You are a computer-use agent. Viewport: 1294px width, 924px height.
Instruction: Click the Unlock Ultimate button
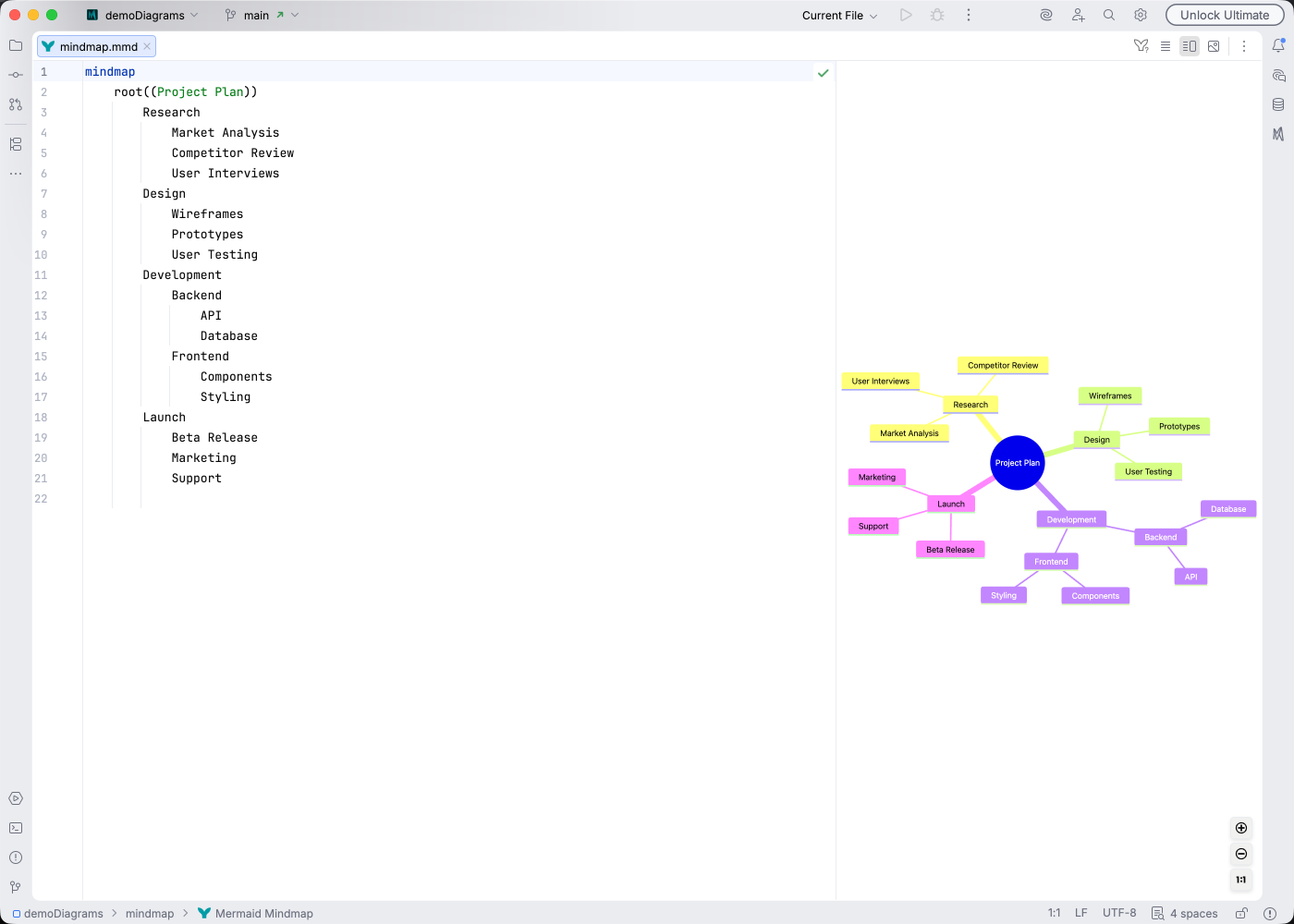[x=1225, y=15]
